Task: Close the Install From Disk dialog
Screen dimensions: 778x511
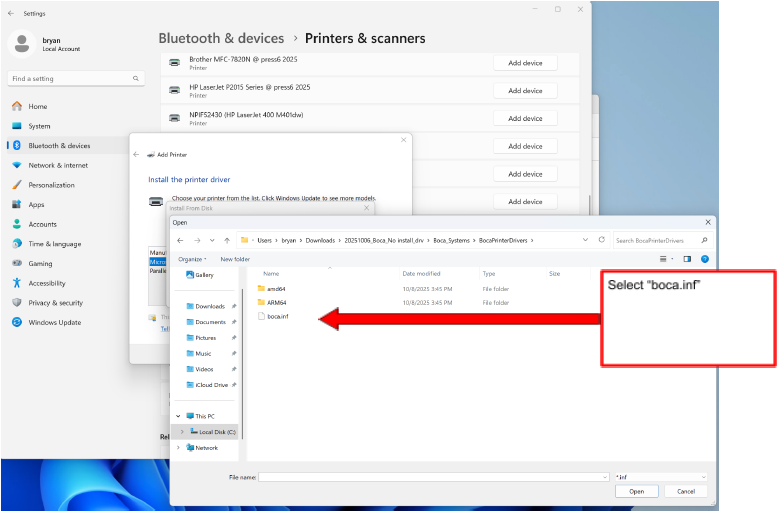Action: pos(367,208)
